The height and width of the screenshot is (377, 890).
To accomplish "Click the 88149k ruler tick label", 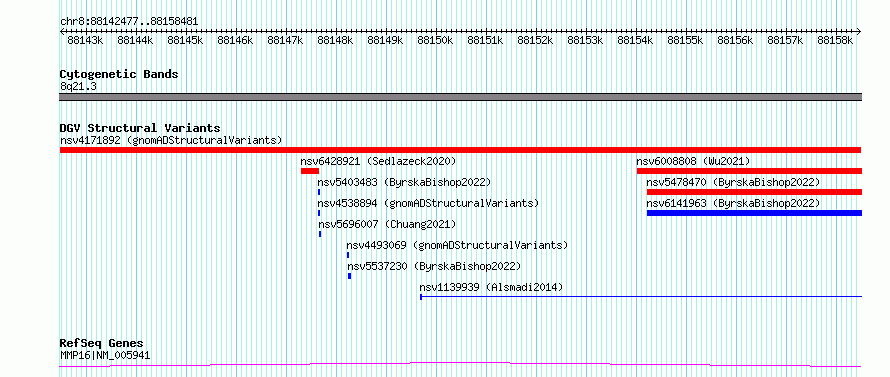I will (x=385, y=41).
